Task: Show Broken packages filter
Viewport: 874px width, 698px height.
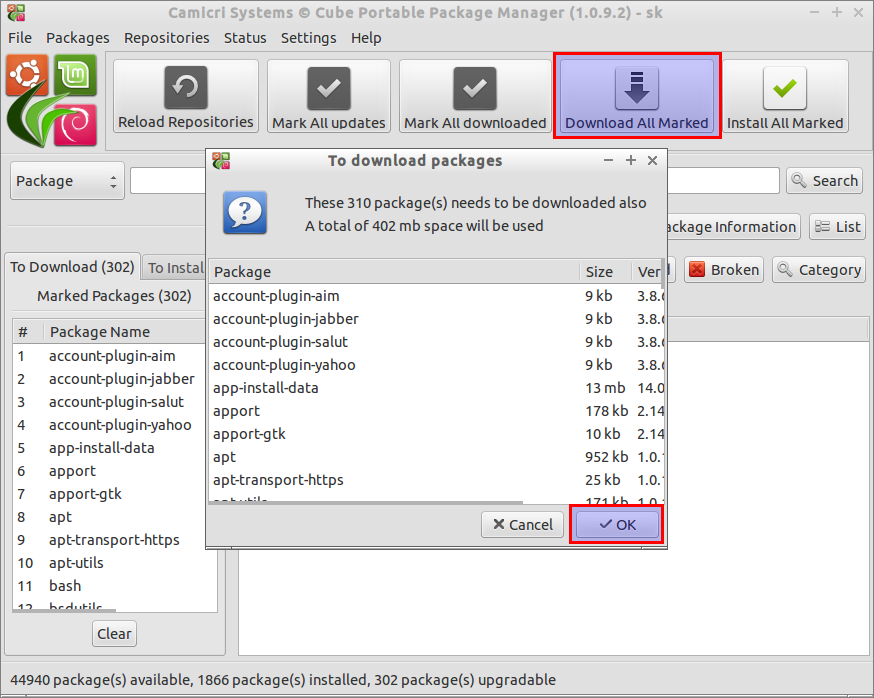Action: [723, 269]
